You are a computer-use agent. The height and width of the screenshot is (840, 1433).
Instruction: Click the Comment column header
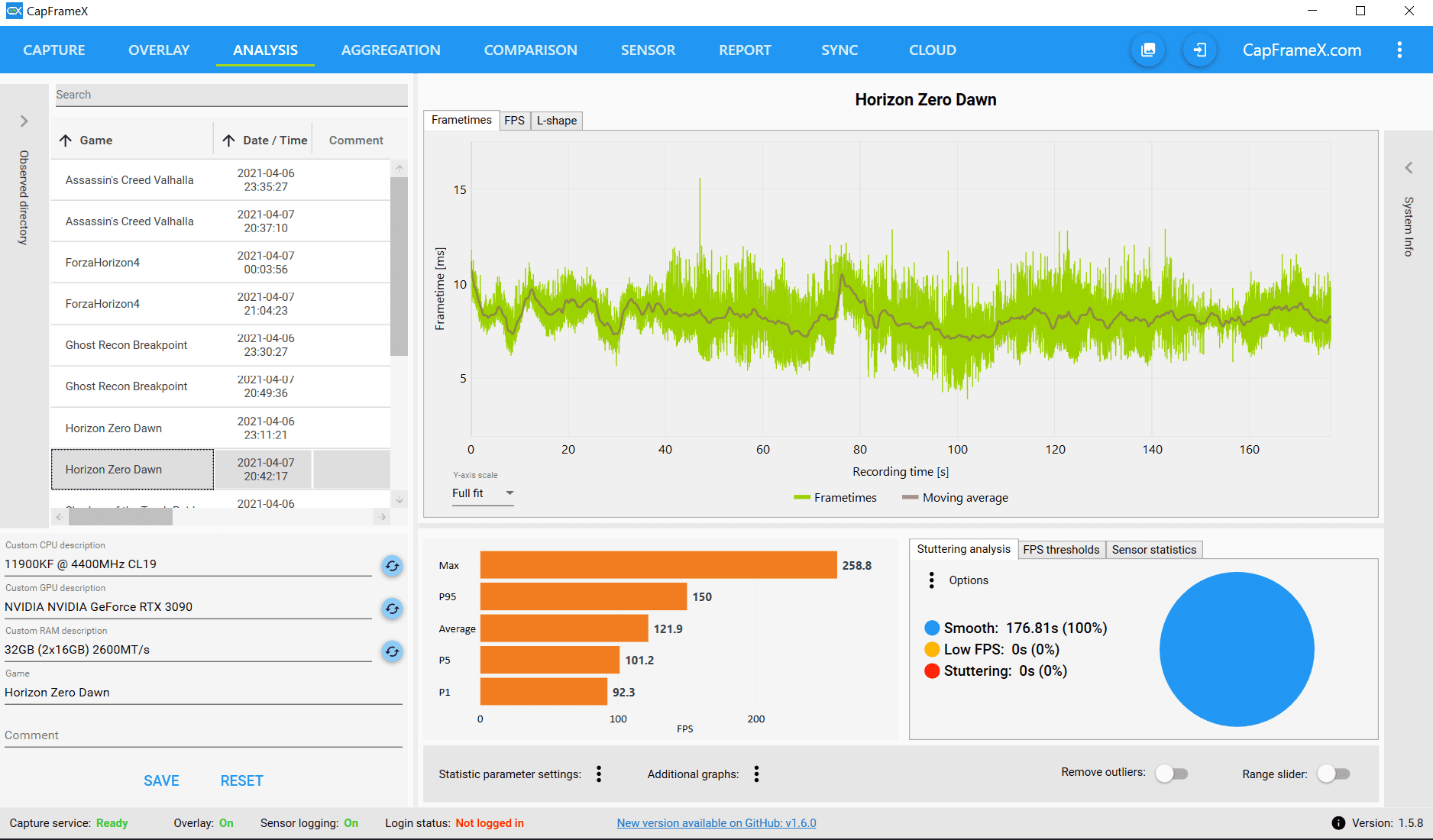[x=356, y=141]
